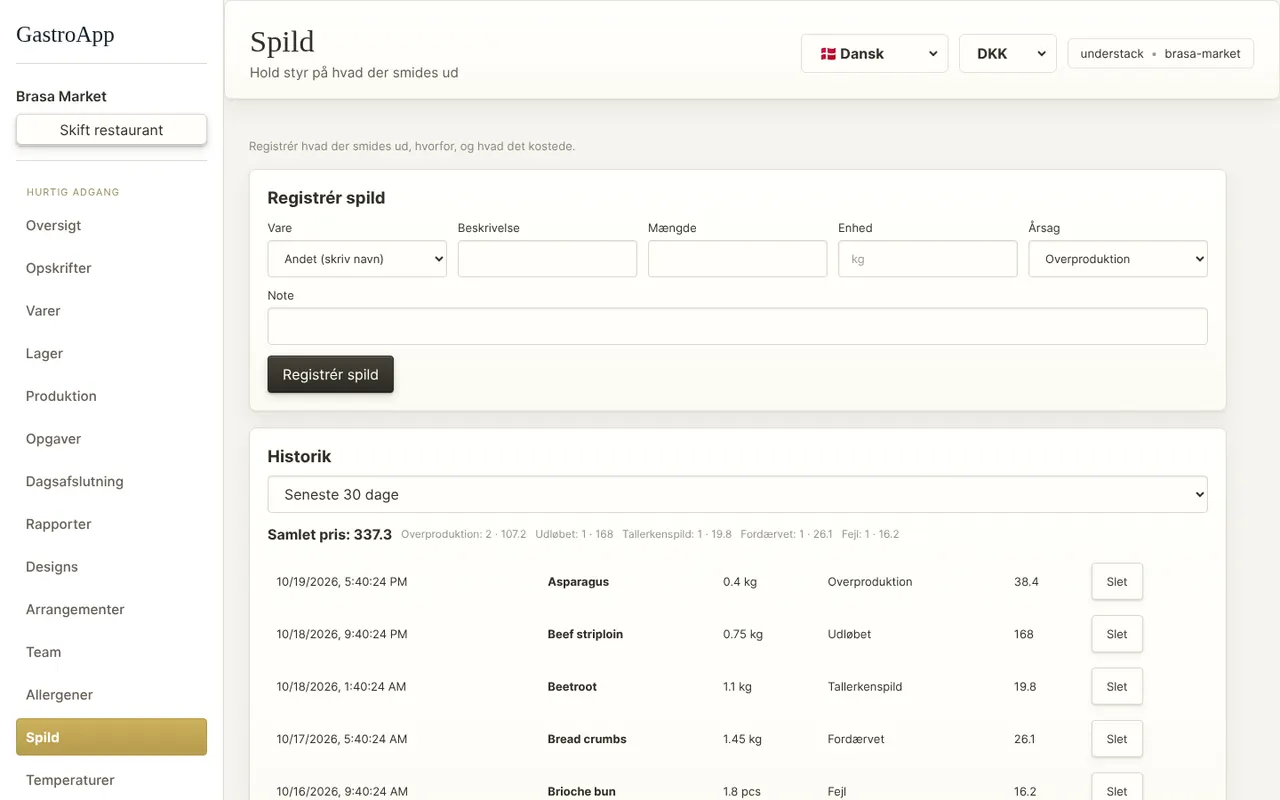1280x800 pixels.
Task: Click the 10/18/2026, 1:40:24 AM timestamp
Action: tap(341, 687)
